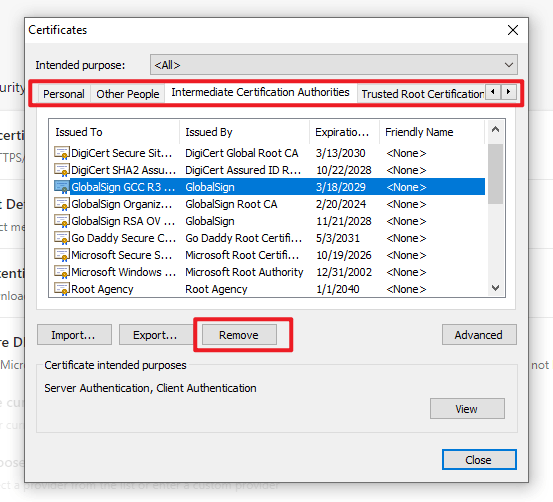Select the Go Daddy Secure certificate icon
Screen dimensions: 553x502
[62, 238]
